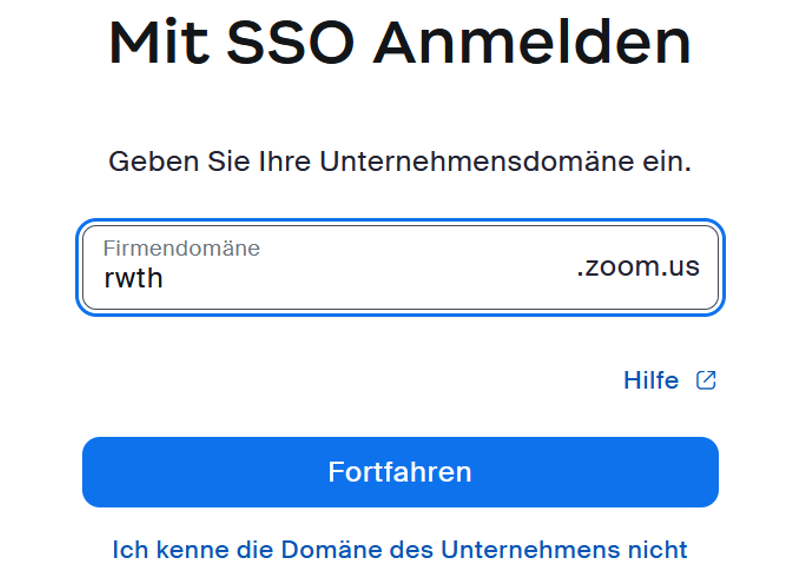Click 'Geben Sie Ihre Unternehmensdomäne ein.' text
790x562 pixels.
400,162
